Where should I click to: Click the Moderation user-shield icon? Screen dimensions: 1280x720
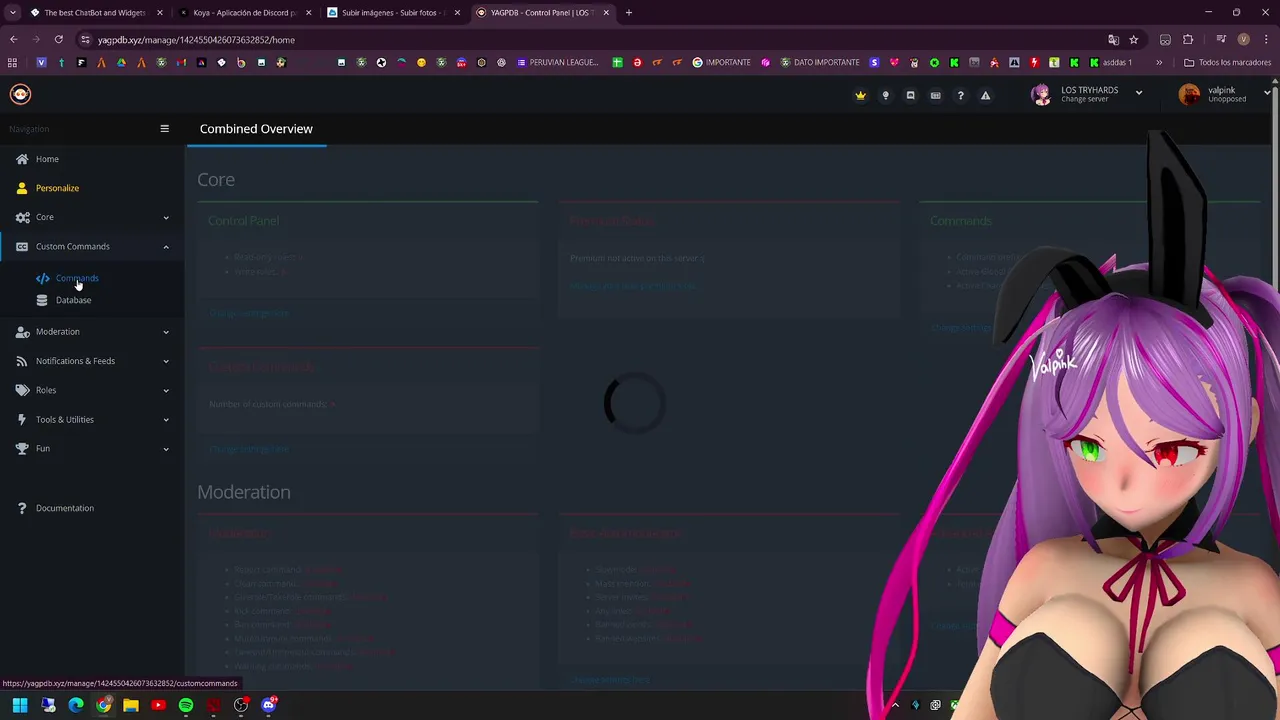click(22, 332)
